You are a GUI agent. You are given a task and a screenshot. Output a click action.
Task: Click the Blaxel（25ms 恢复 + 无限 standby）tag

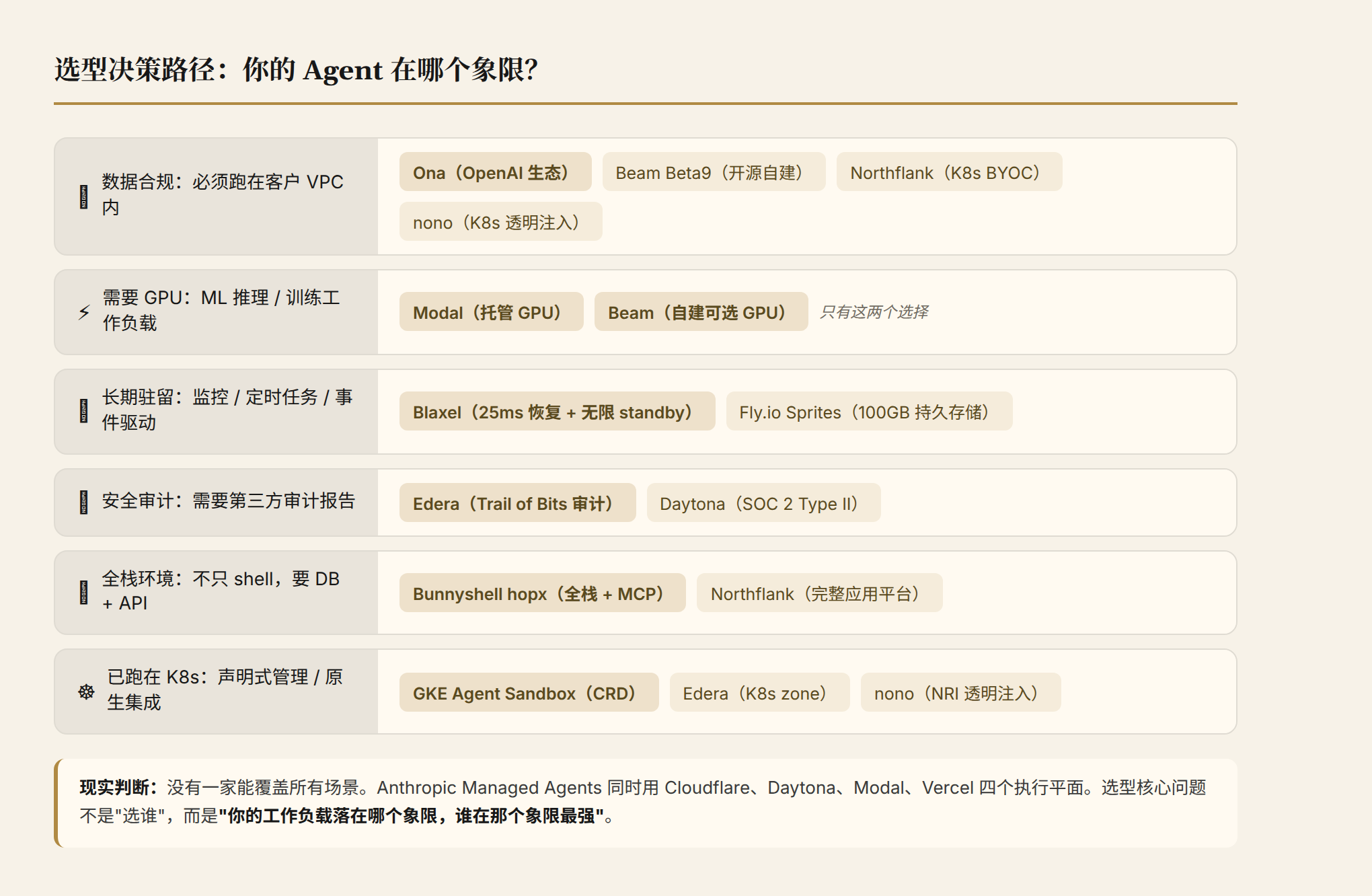557,412
